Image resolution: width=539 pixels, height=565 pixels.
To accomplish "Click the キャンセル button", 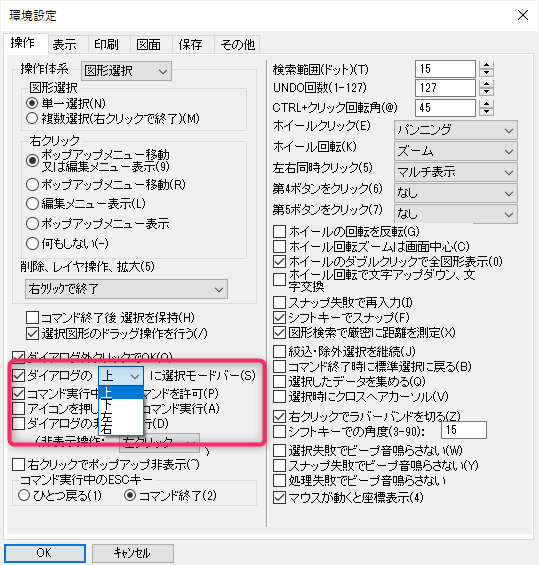I will (133, 553).
